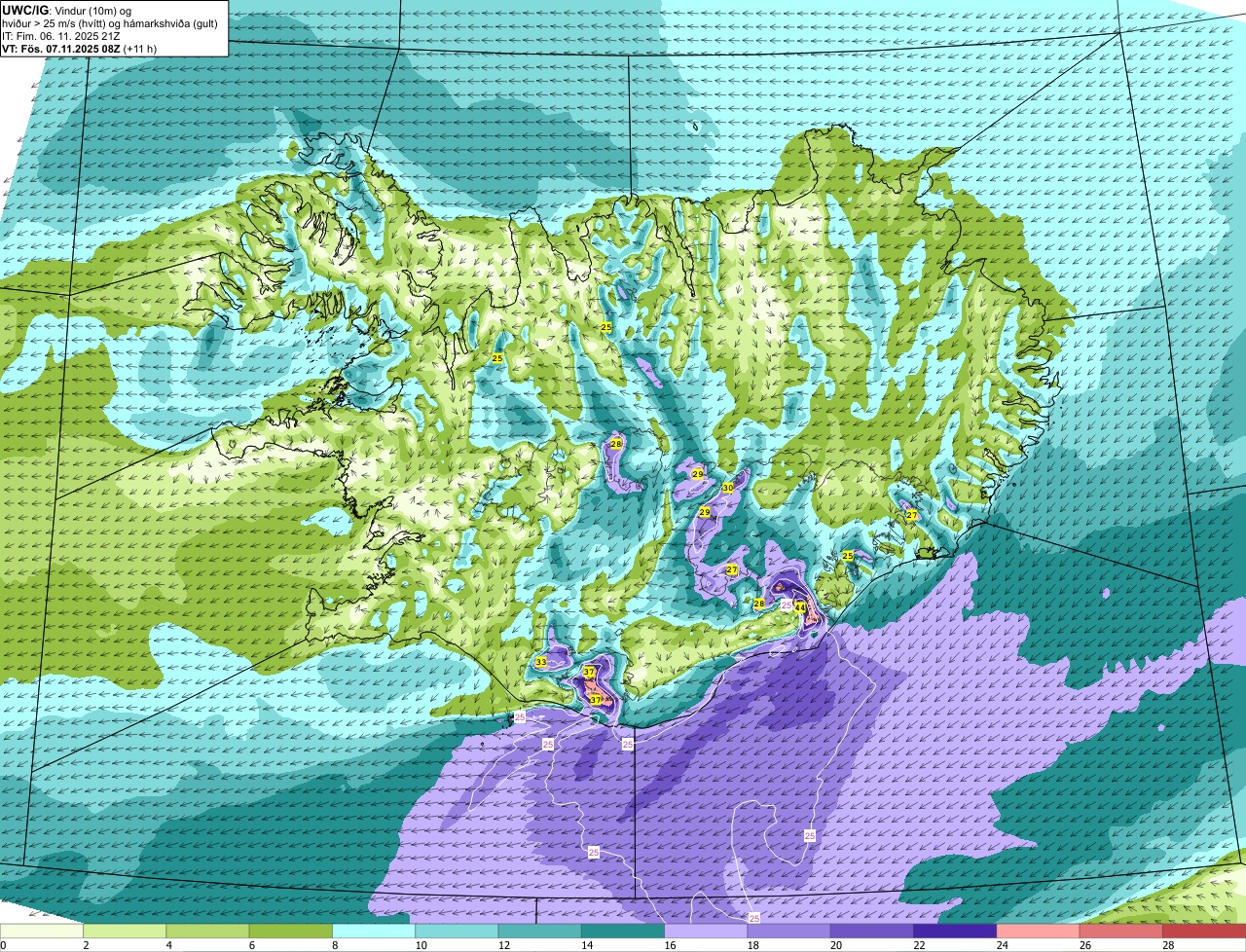Select the 8–10 m/s pale cyan legend swatch
The height and width of the screenshot is (952, 1246).
pyautogui.click(x=374, y=932)
